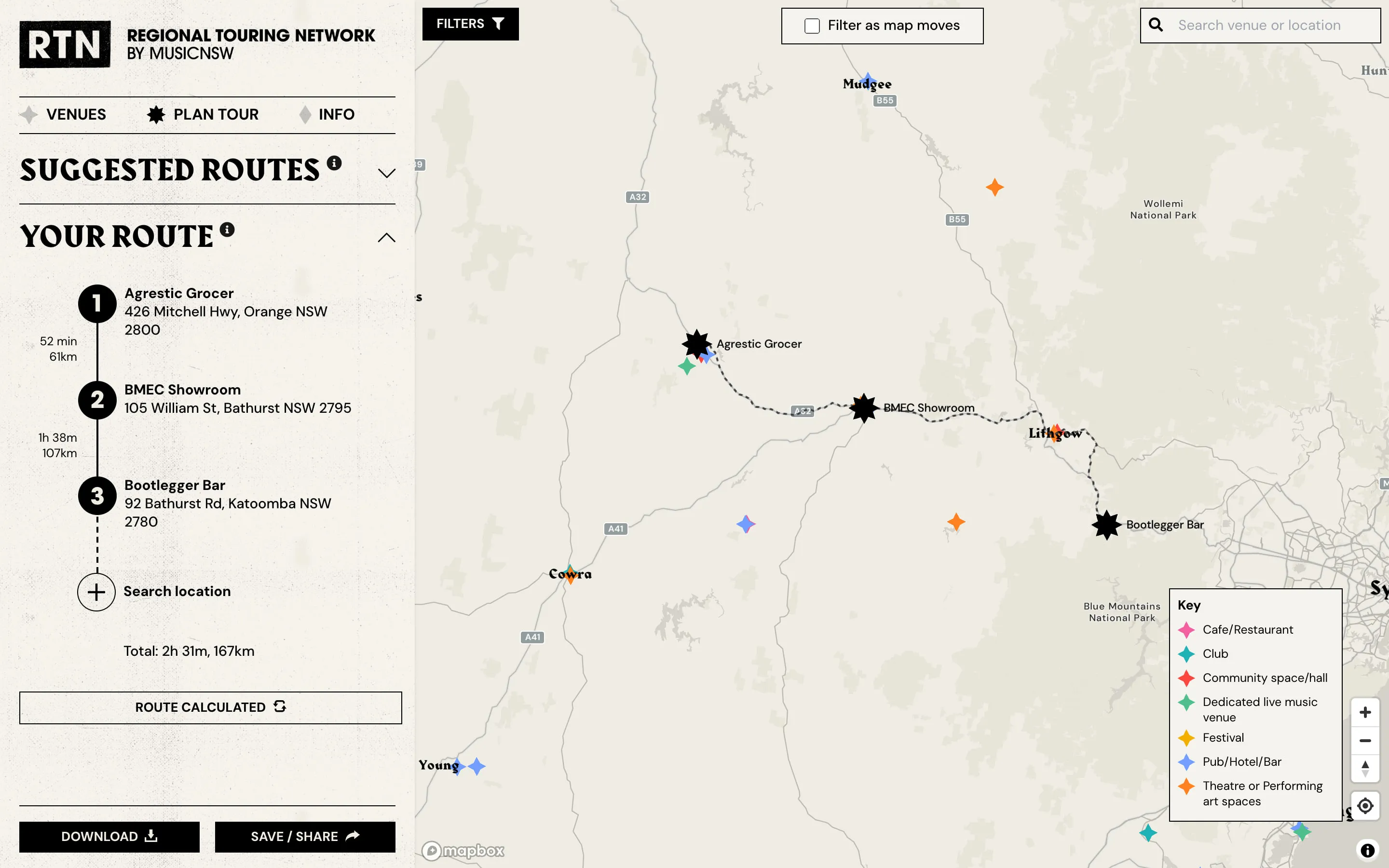Zoom in on the map
This screenshot has width=1389, height=868.
tap(1365, 712)
